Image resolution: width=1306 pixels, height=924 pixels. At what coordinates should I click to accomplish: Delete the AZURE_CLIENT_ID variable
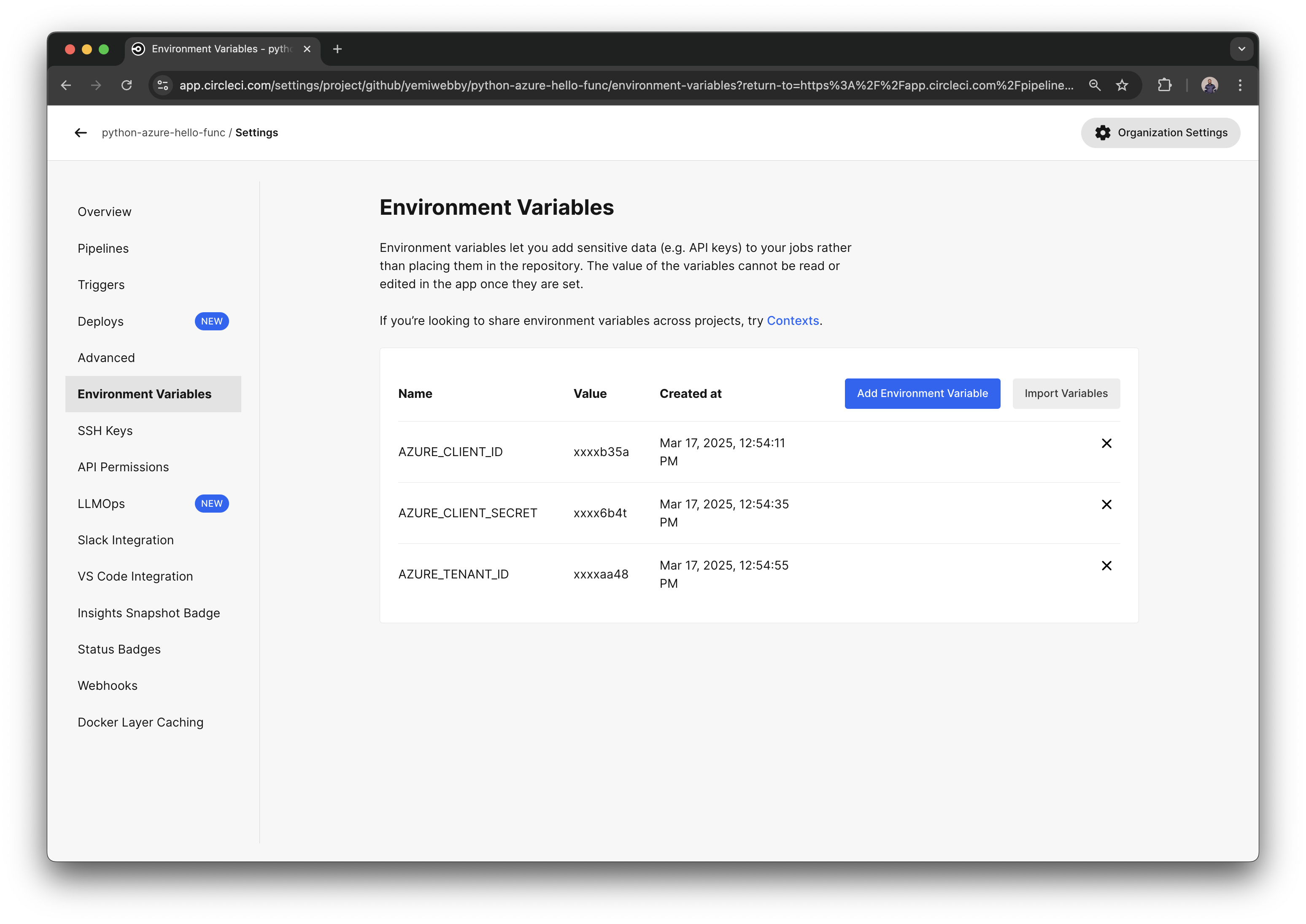[x=1107, y=443]
